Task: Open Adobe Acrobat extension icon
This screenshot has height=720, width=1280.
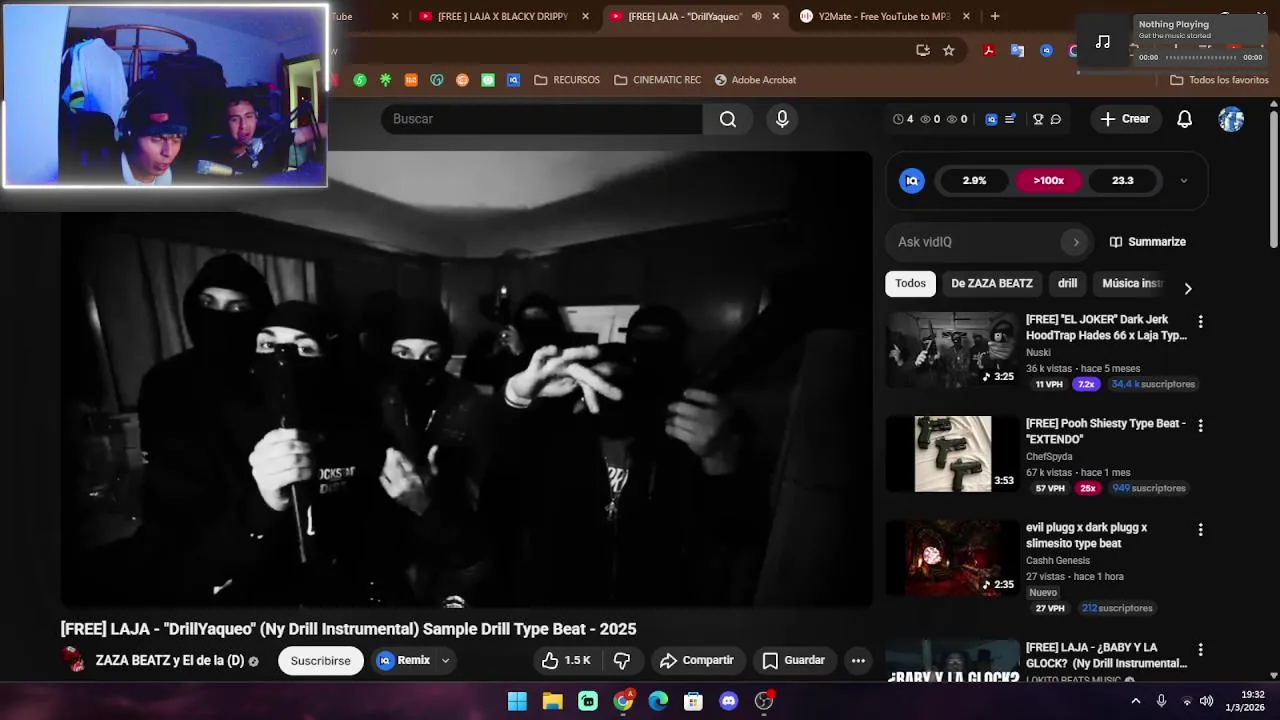Action: tap(989, 50)
